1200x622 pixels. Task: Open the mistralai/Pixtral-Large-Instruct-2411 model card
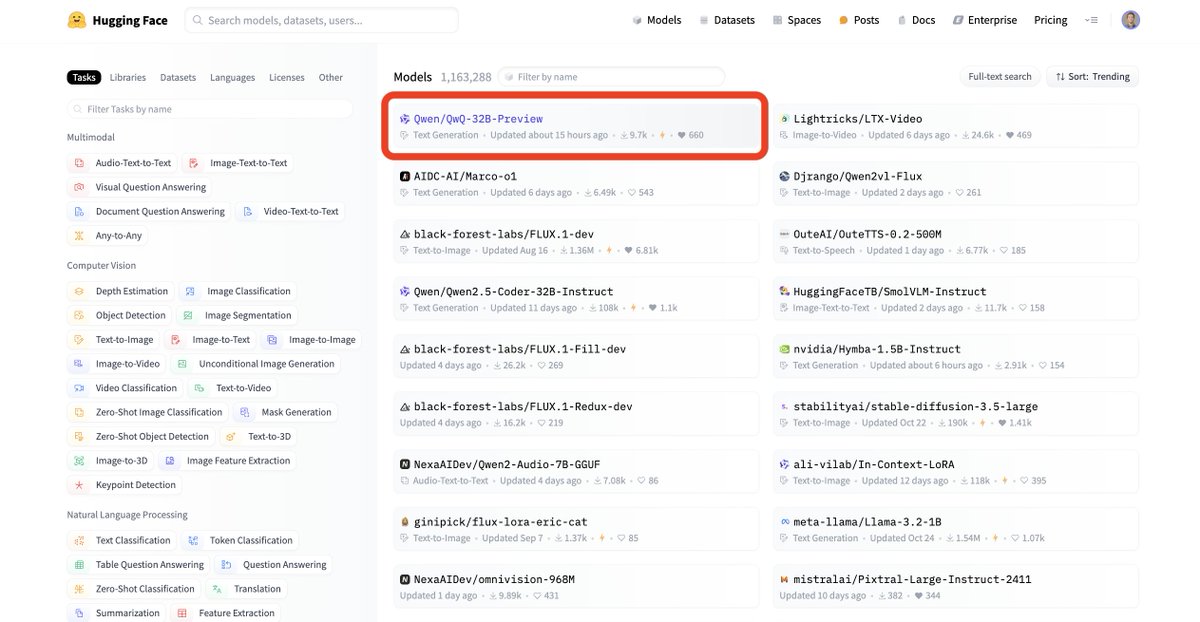pyautogui.click(x=956, y=587)
